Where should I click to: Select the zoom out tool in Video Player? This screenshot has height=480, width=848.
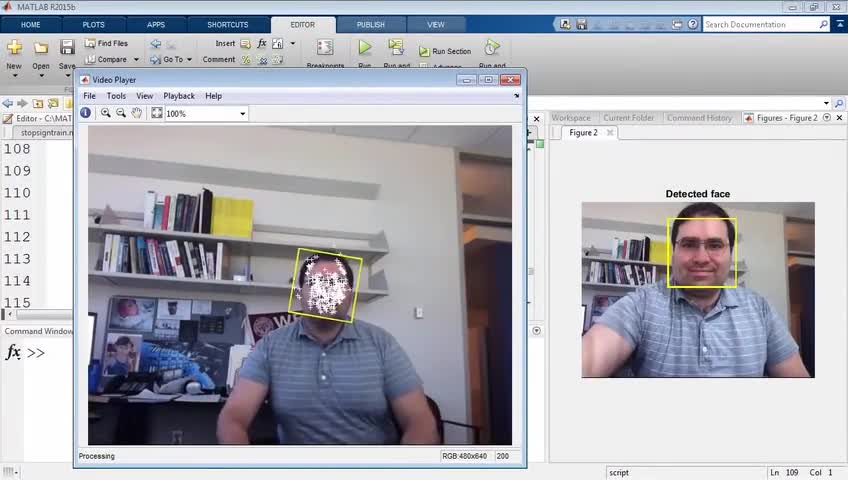coord(121,113)
